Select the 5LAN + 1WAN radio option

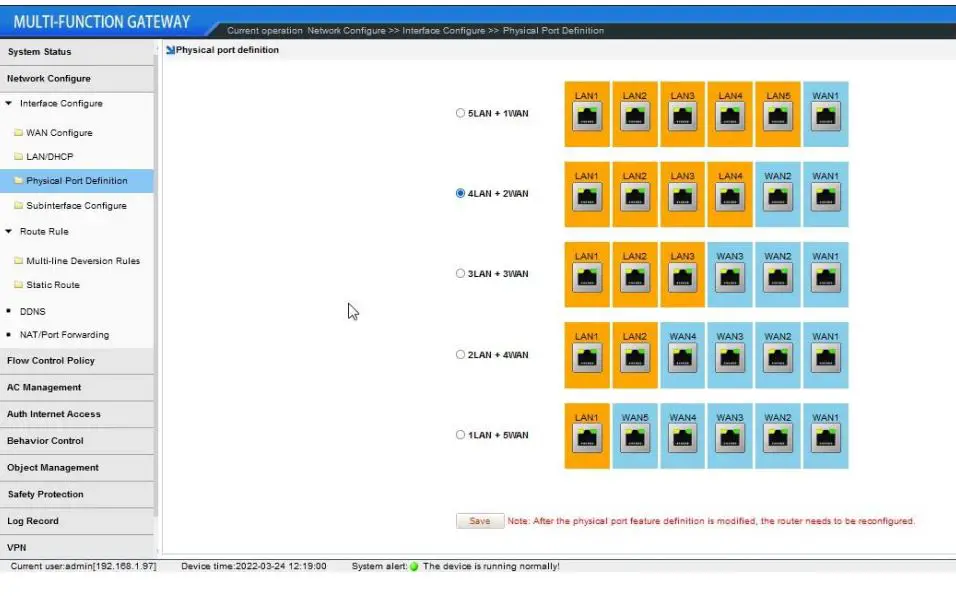(460, 113)
